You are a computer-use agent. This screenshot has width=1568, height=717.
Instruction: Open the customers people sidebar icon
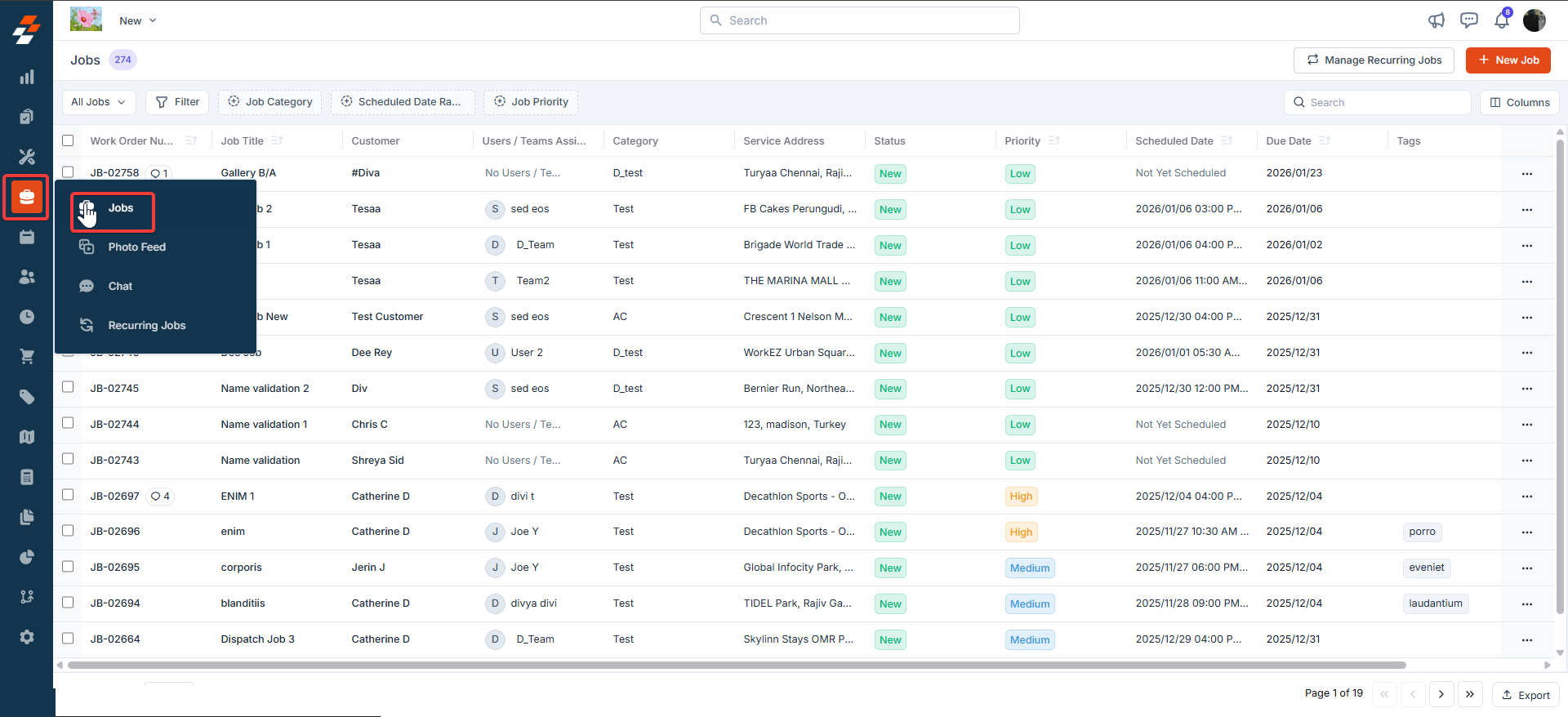(x=27, y=277)
